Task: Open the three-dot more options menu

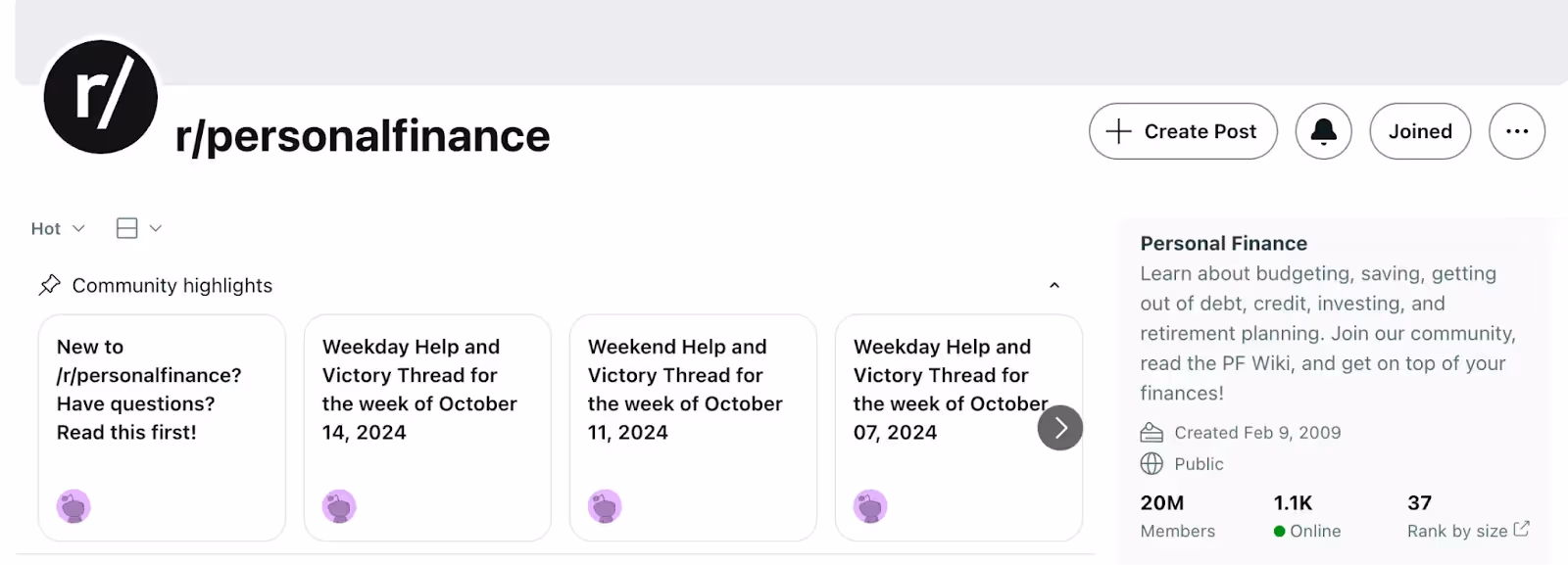Action: click(1516, 131)
